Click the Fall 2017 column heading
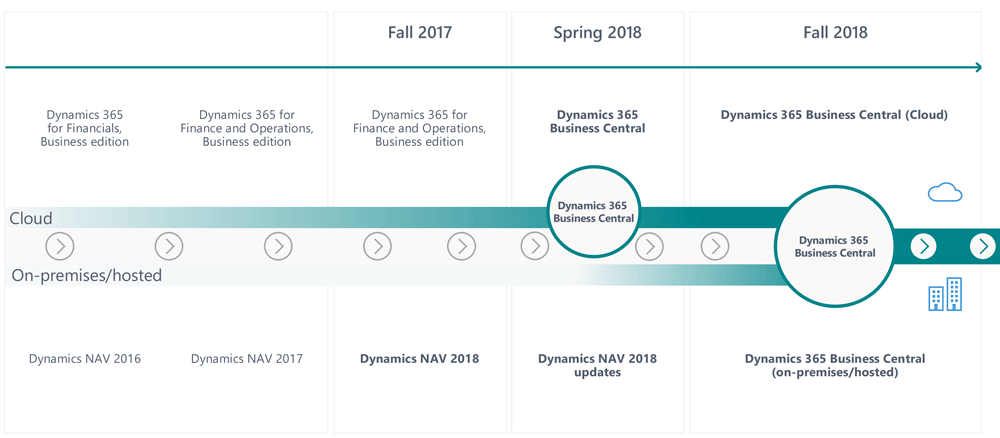 [420, 33]
